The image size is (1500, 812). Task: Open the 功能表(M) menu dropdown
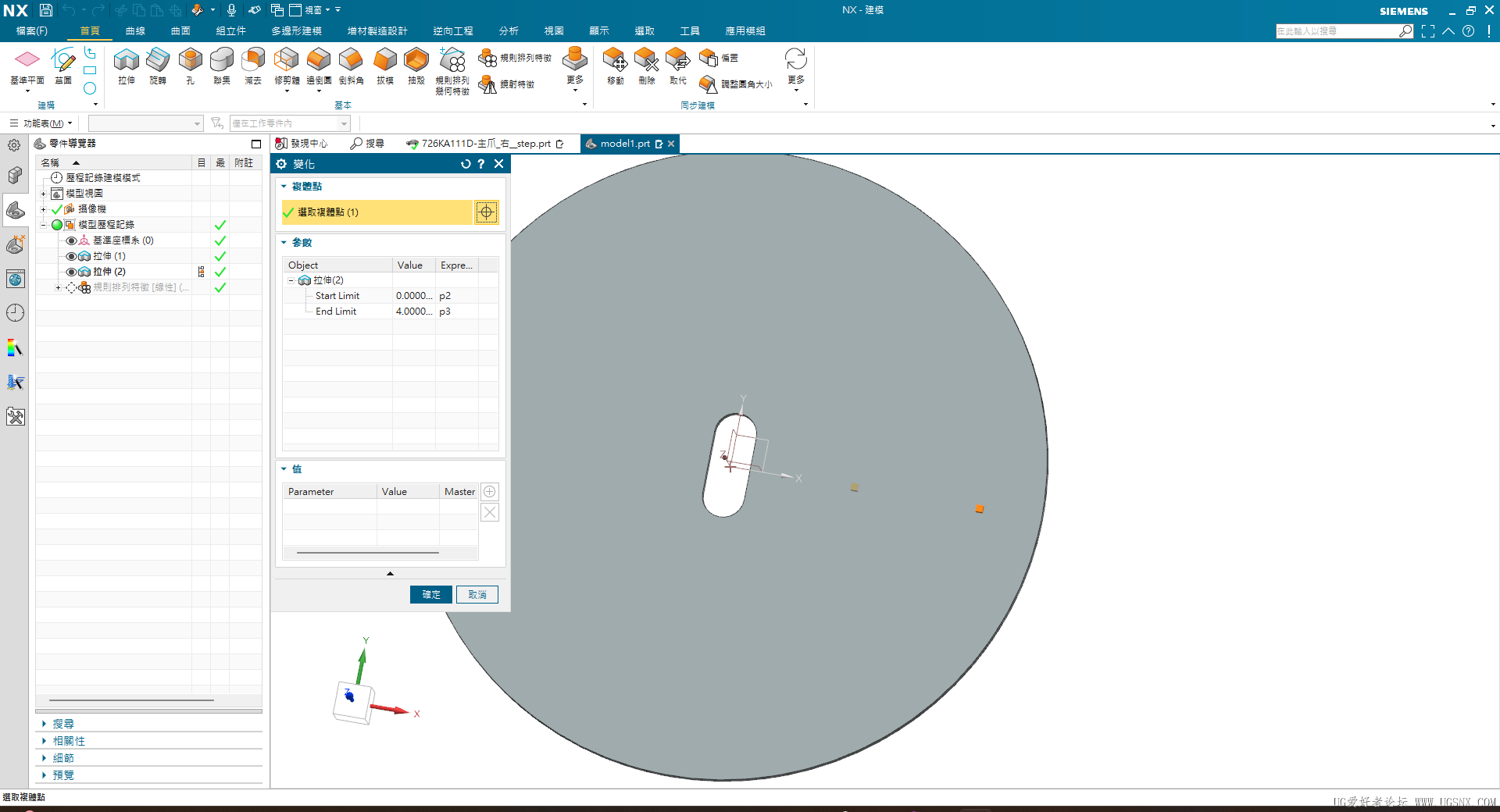pos(41,123)
